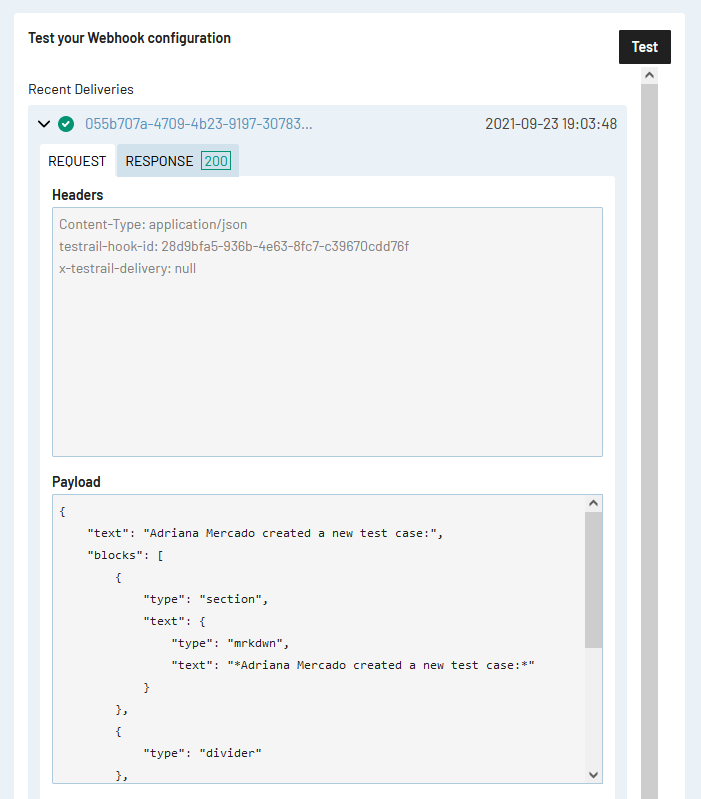The height and width of the screenshot is (799, 701).
Task: Click the outer panel scrollbar up arrow
Action: pos(649,75)
